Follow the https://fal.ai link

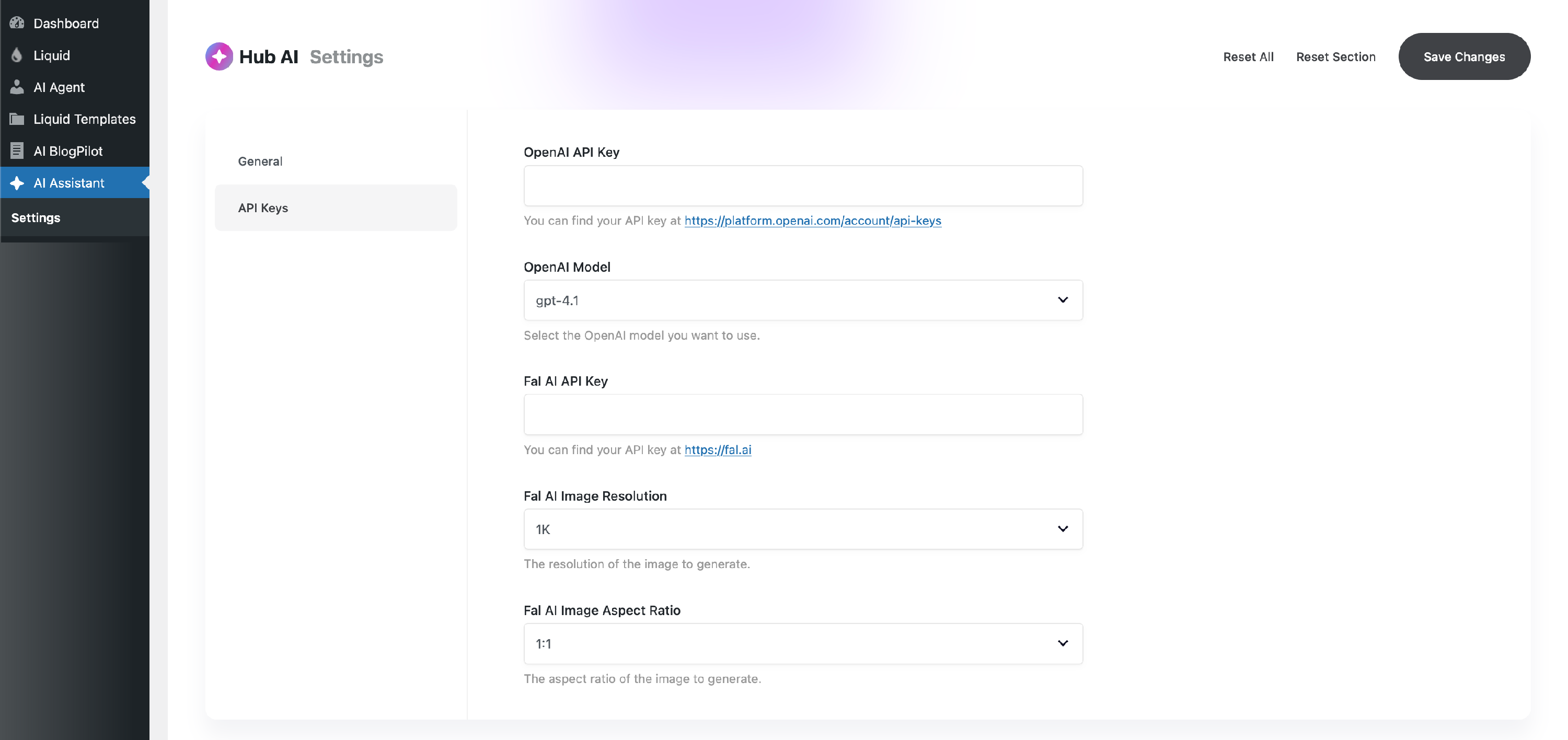[x=717, y=450]
